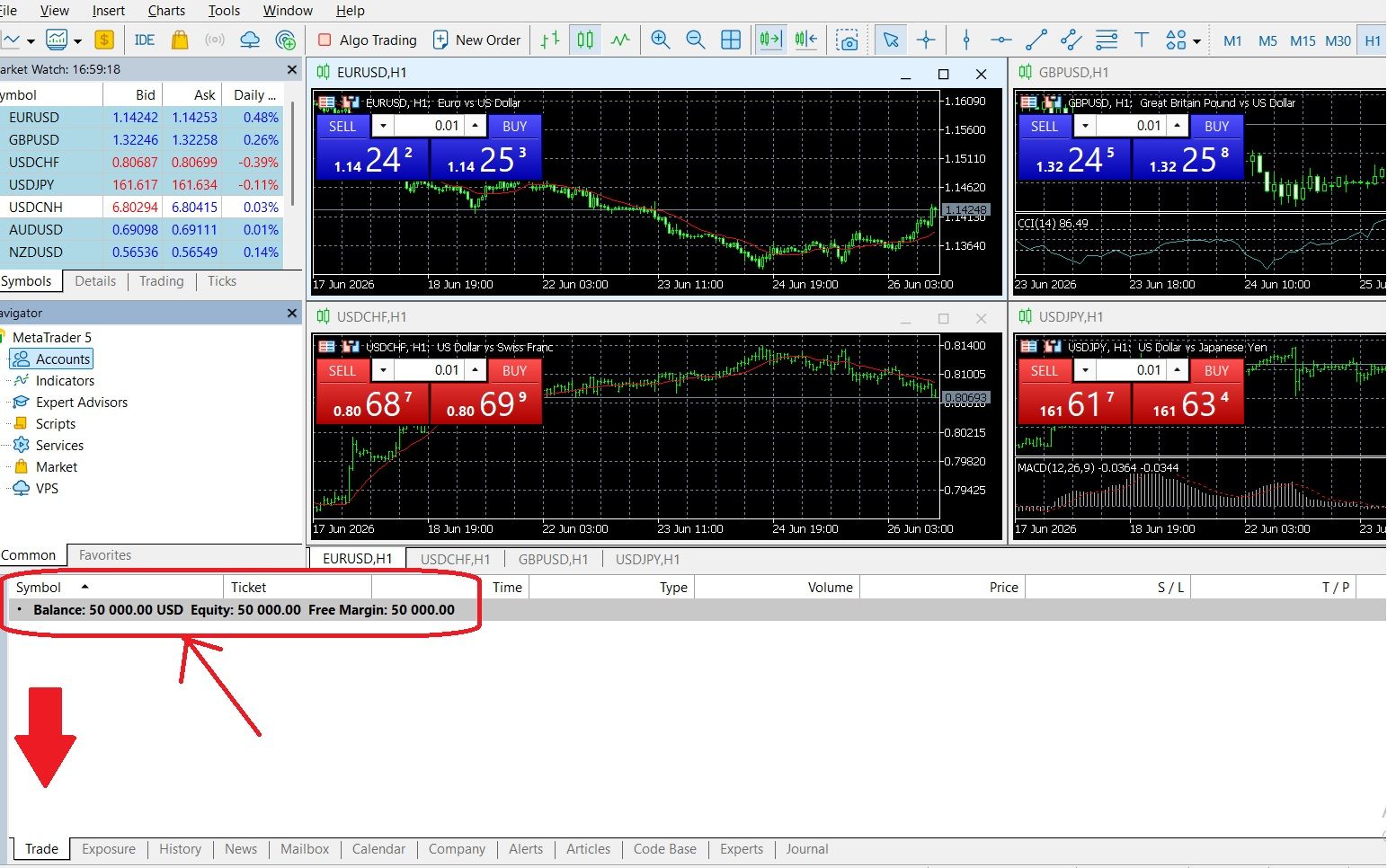Open the Favorites tab in Navigator
The width and height of the screenshot is (1387, 868).
coord(105,555)
